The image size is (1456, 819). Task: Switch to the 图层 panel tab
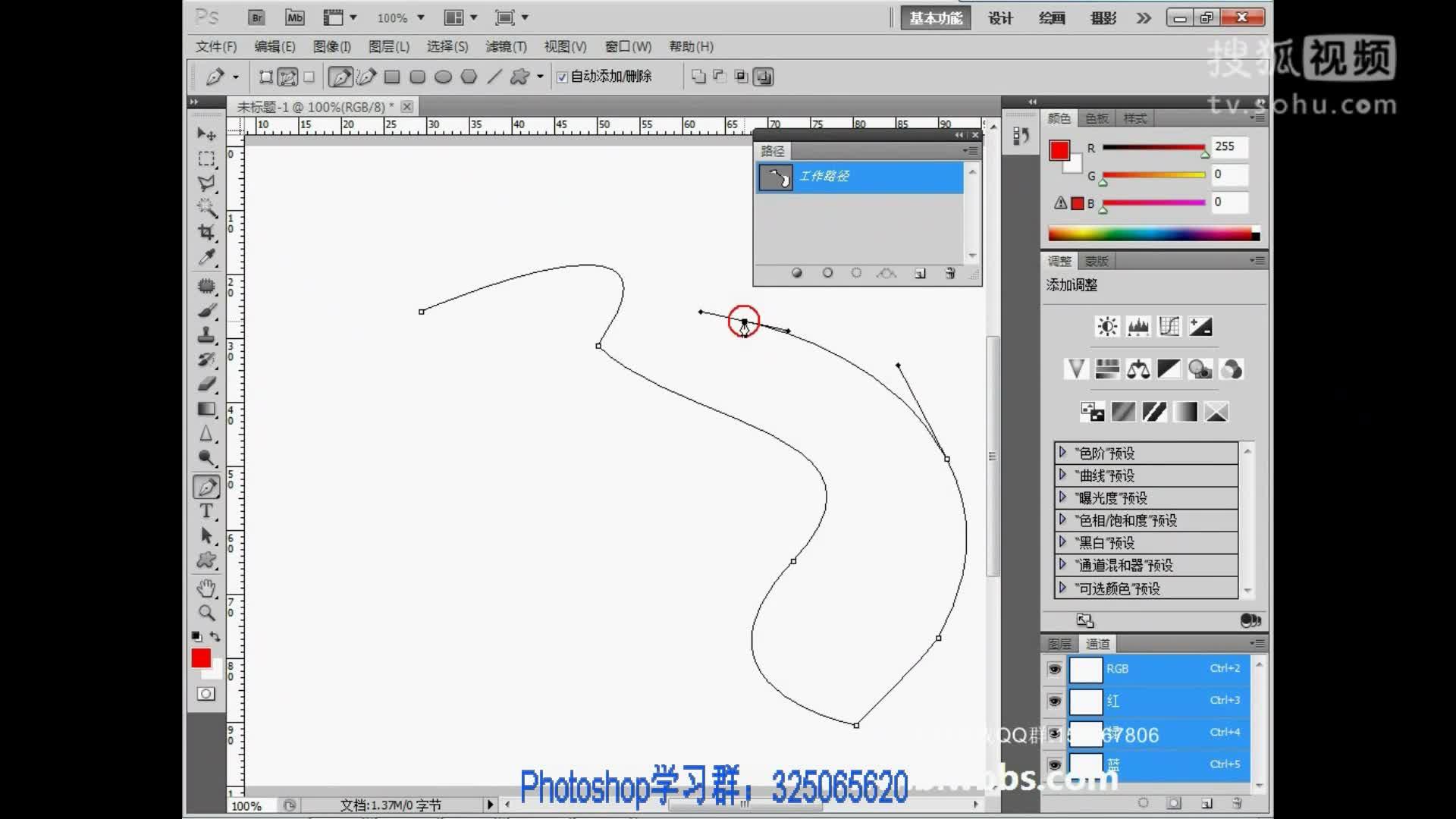1059,644
